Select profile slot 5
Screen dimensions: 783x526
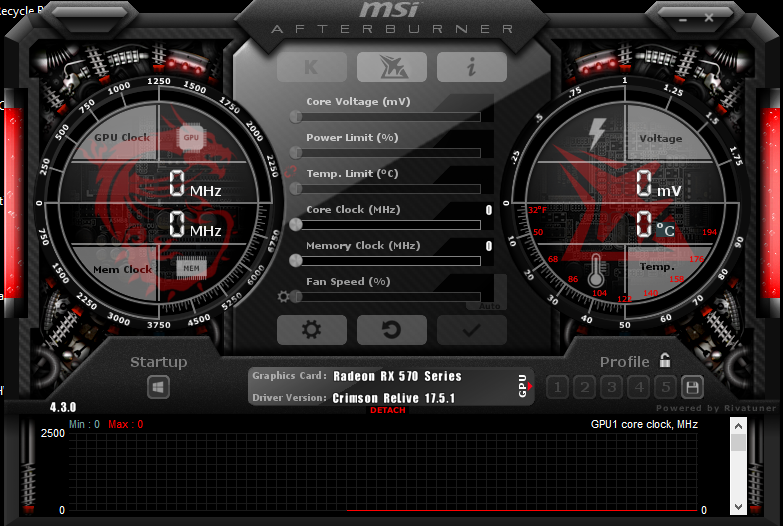(666, 387)
